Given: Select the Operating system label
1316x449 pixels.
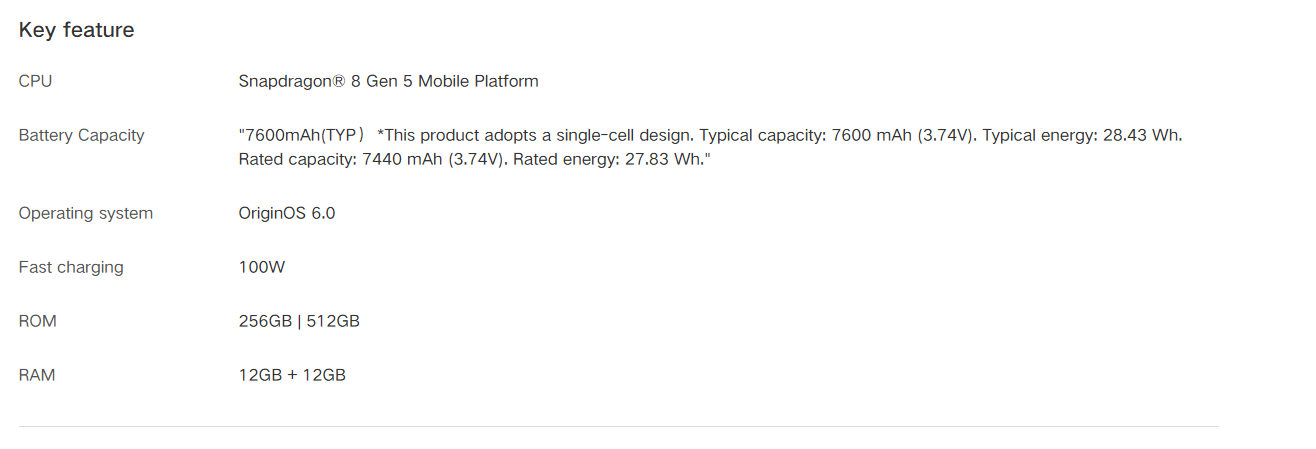Looking at the screenshot, I should [85, 213].
